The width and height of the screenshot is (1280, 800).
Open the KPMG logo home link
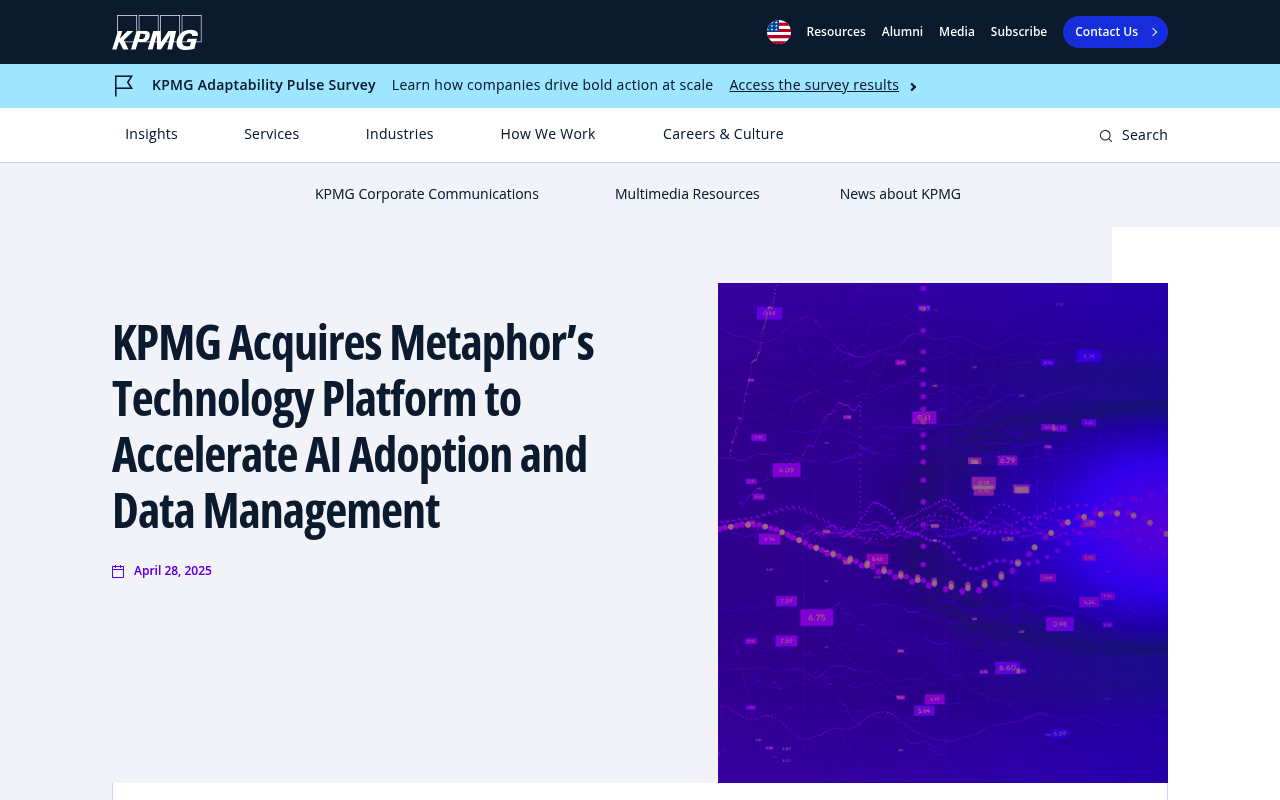157,32
